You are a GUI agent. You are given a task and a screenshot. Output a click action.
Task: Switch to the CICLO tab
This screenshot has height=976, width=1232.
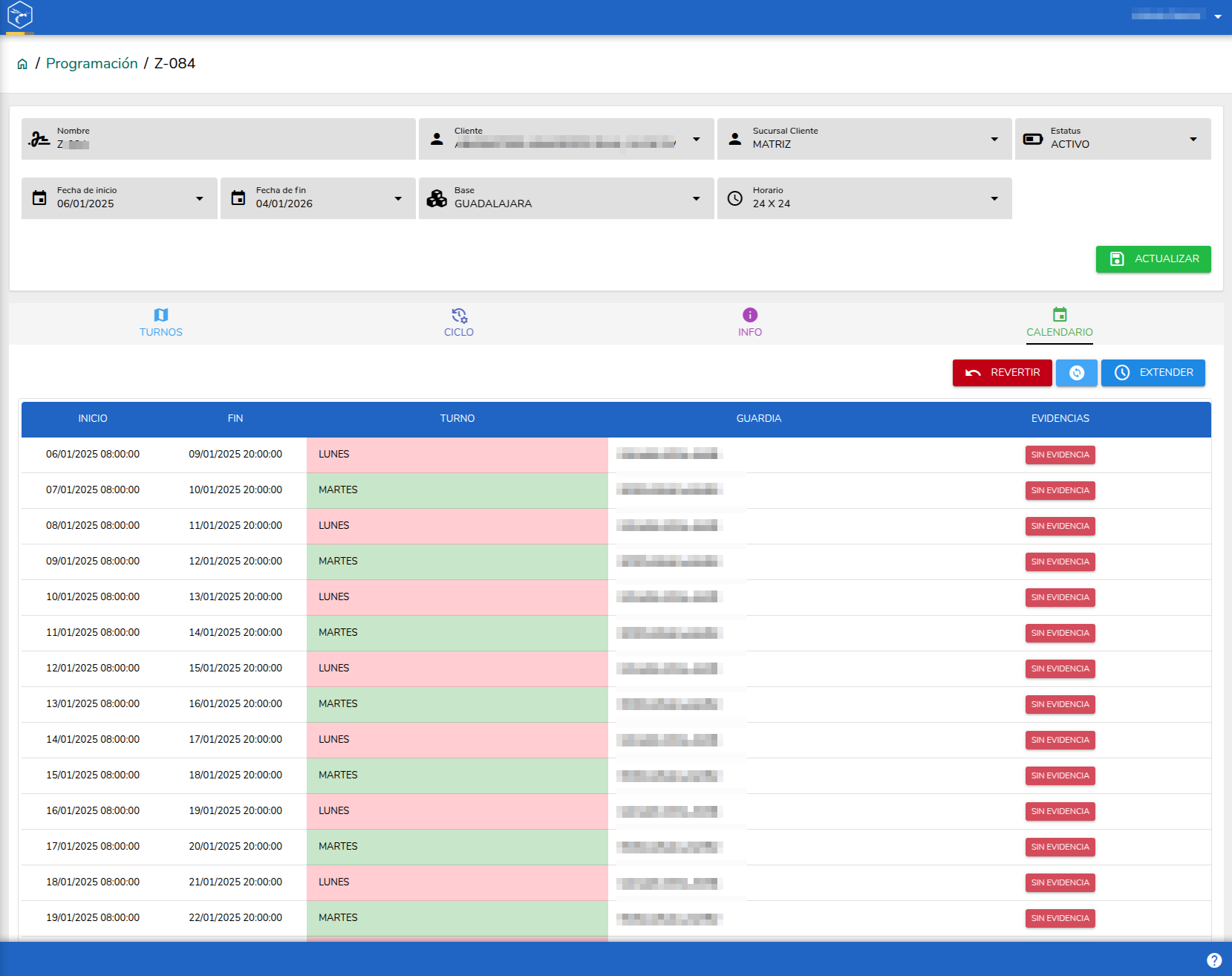pyautogui.click(x=459, y=323)
